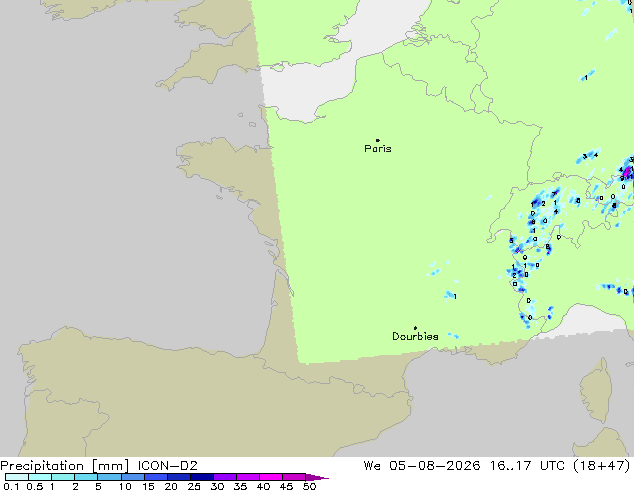The height and width of the screenshot is (490, 634).
Task: Click the ICON-D2 model name text
Action: [167, 466]
